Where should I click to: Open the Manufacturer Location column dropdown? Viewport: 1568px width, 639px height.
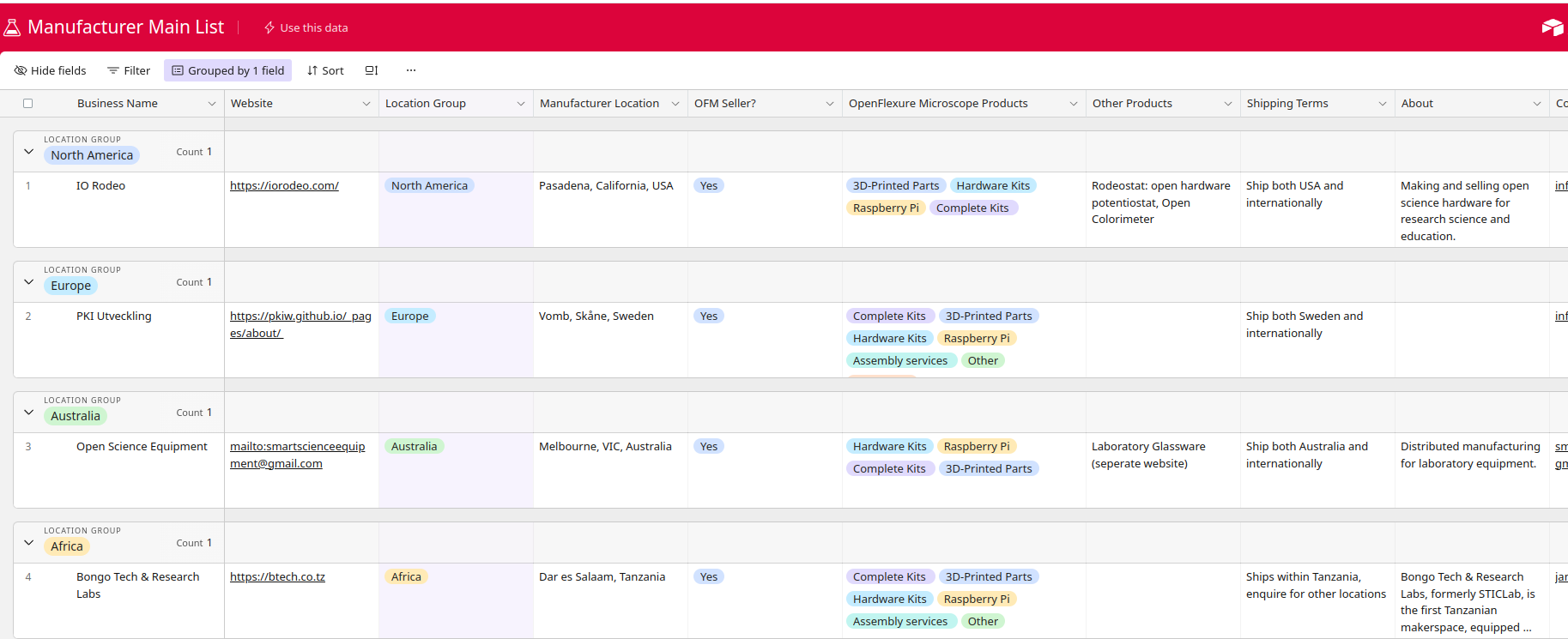tap(675, 104)
